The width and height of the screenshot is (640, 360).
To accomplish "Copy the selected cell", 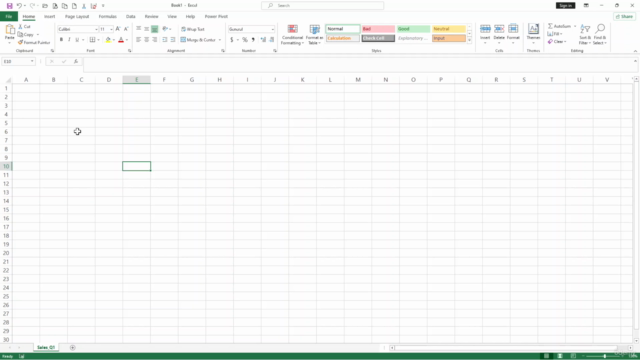I will [26, 35].
